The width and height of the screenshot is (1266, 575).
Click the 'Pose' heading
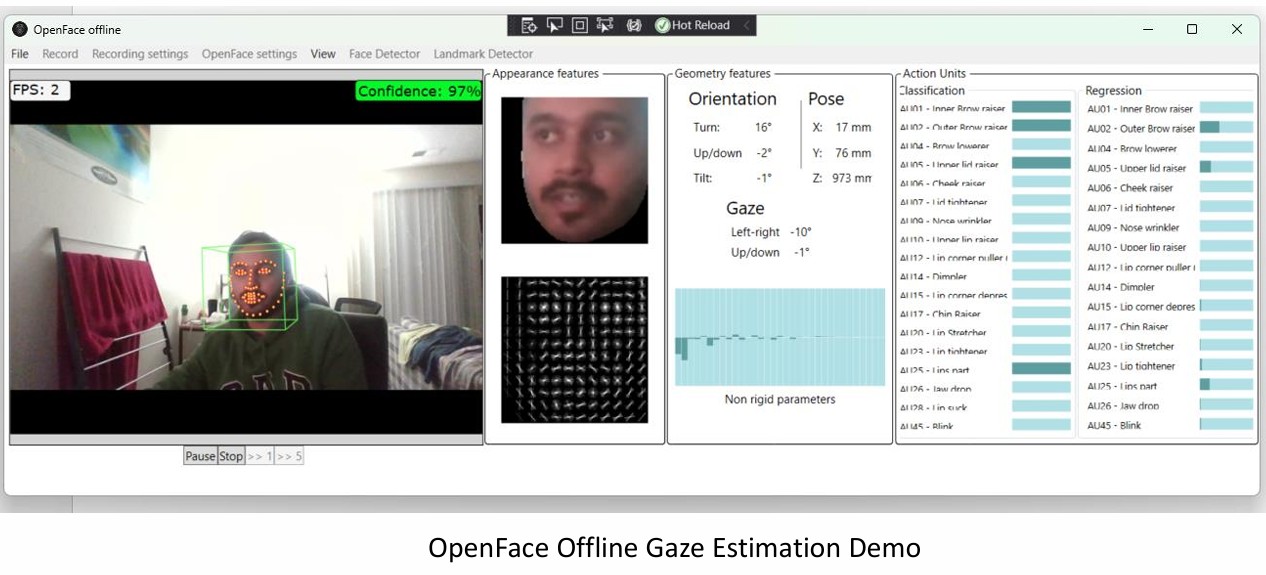(x=826, y=99)
